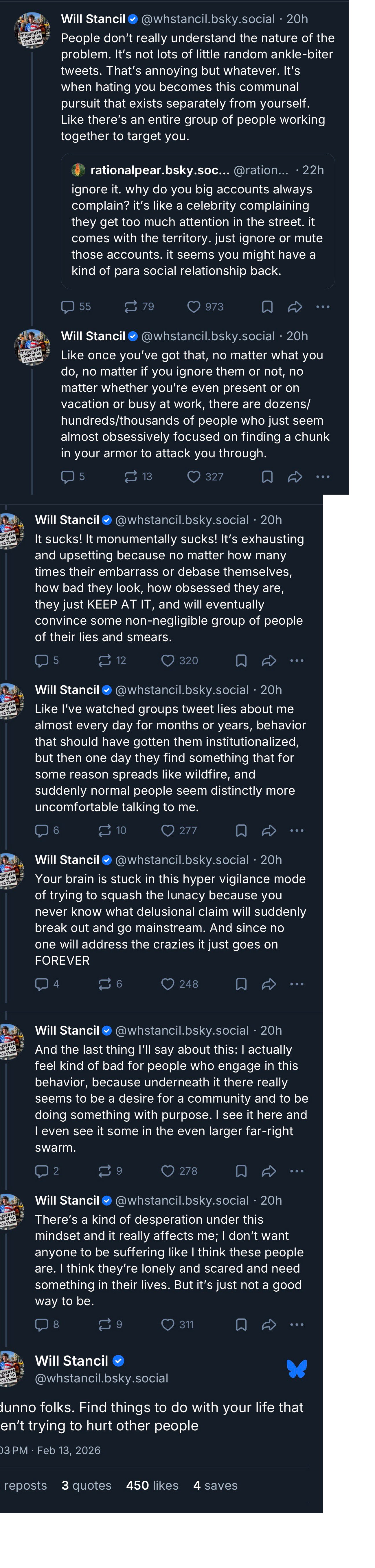Bookmark the post with 277 likes
The height and width of the screenshot is (1568, 375).
pyautogui.click(x=241, y=830)
